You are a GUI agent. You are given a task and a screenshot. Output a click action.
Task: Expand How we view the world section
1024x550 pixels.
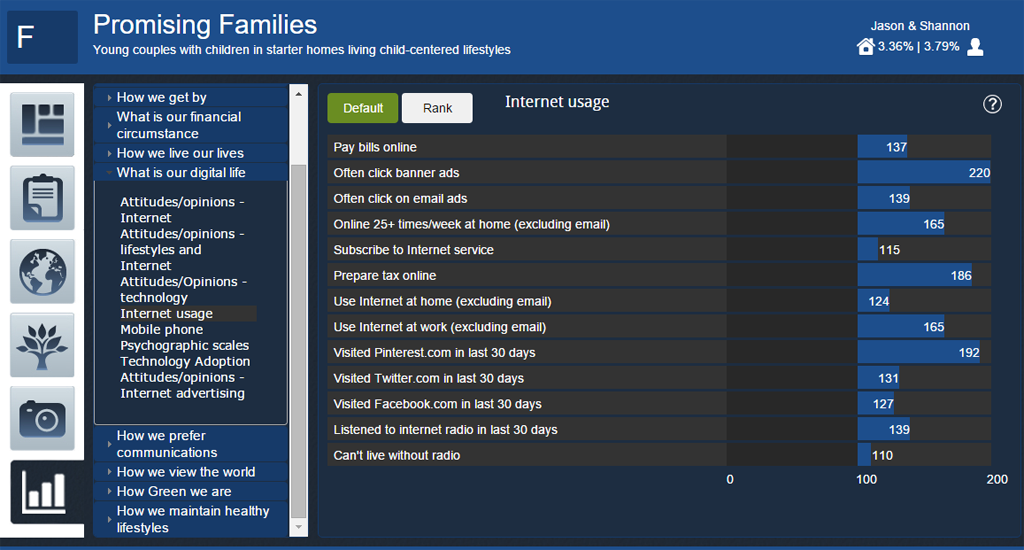point(185,472)
